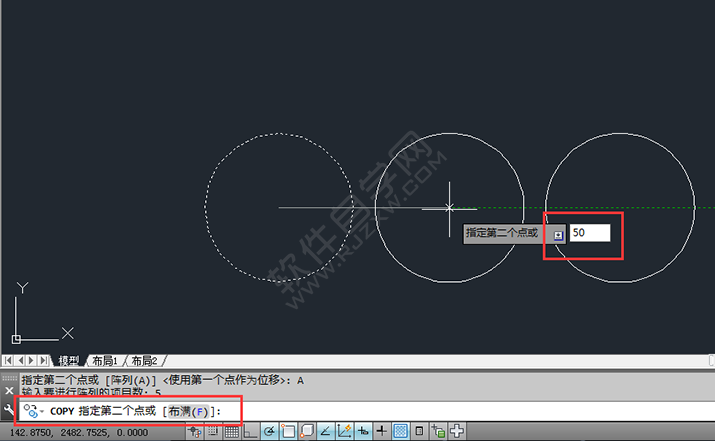Click the dynamic input distance field showing 50
715x441 pixels.
tap(590, 233)
